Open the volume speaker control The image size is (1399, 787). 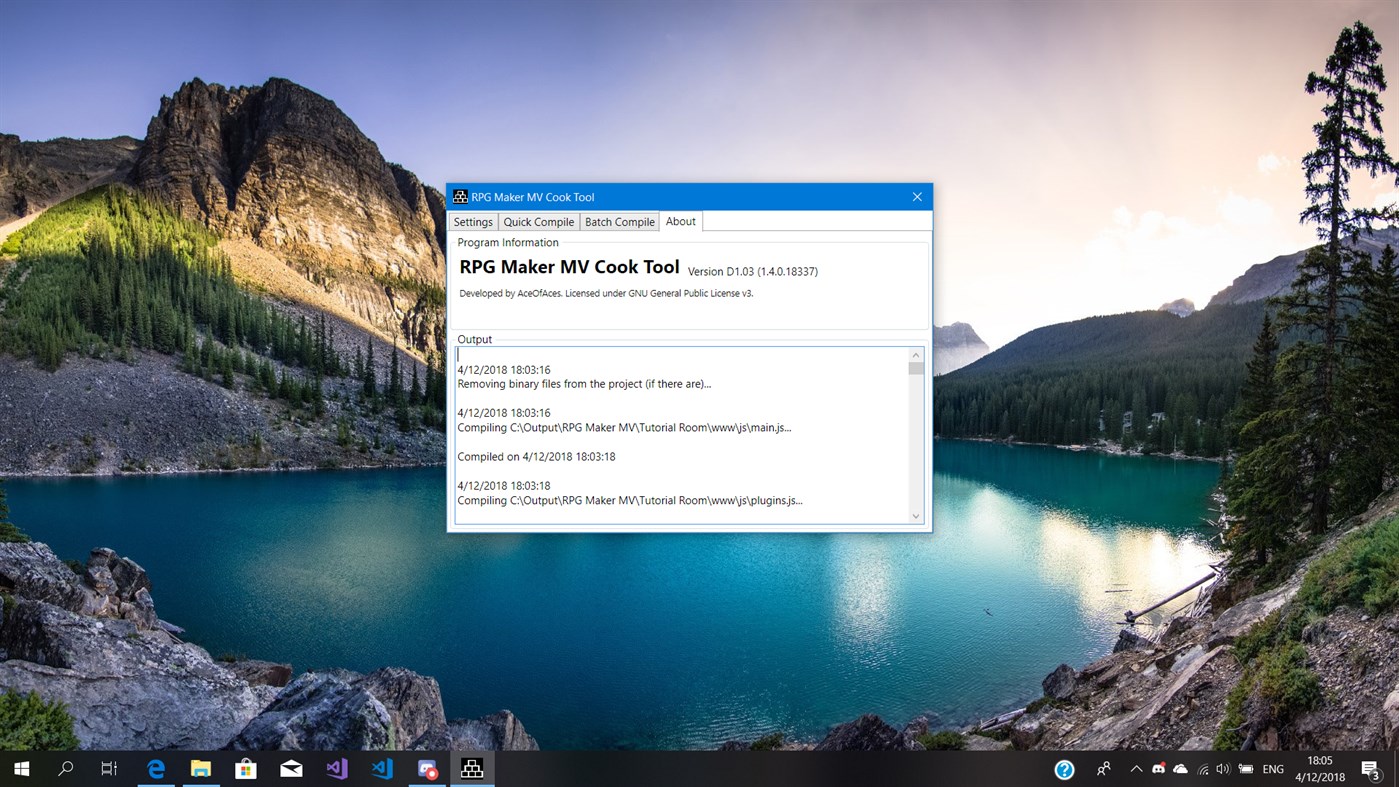[x=1223, y=769]
